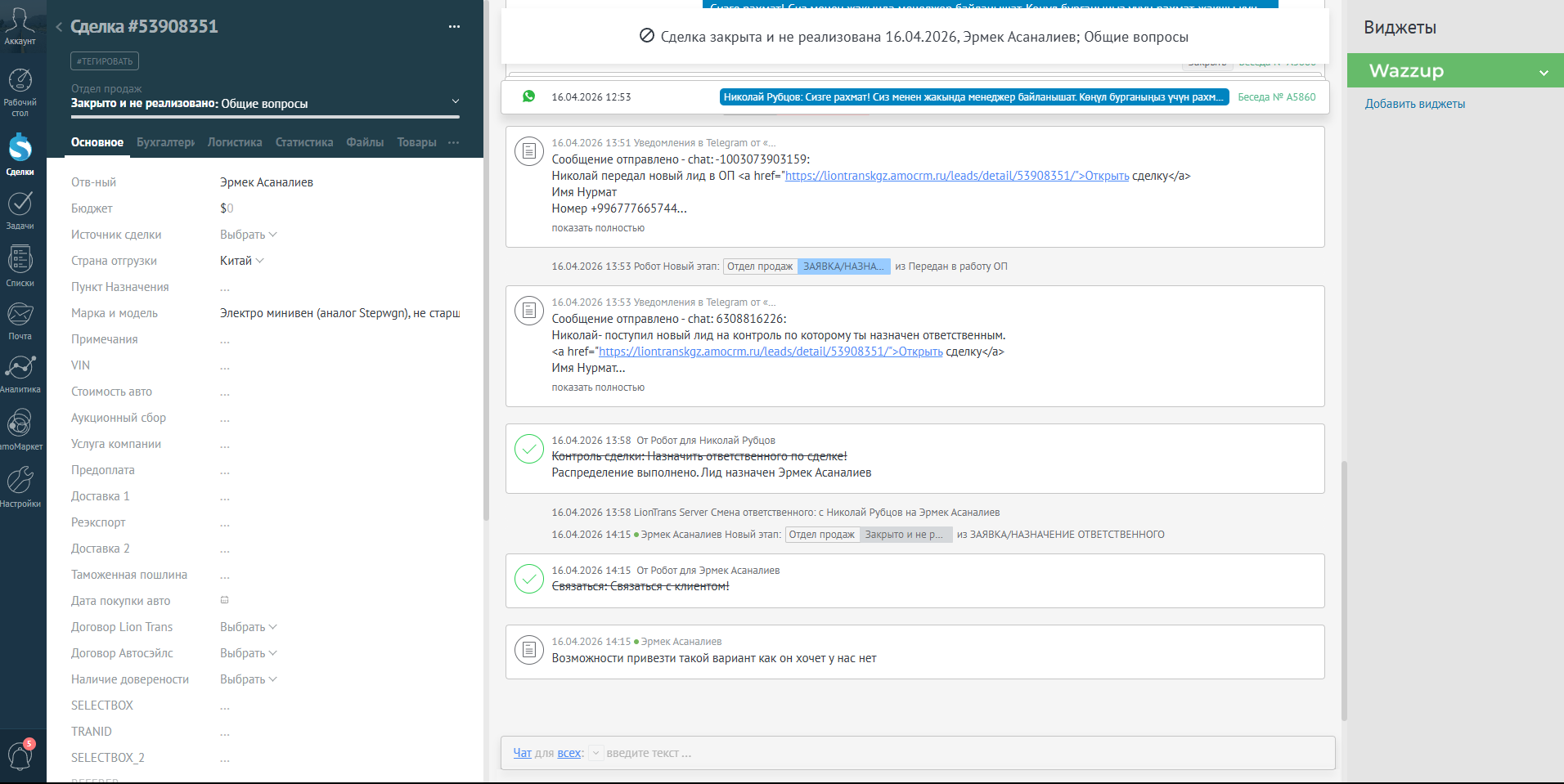Switch to Основное tab
The height and width of the screenshot is (784, 1564).
97,142
